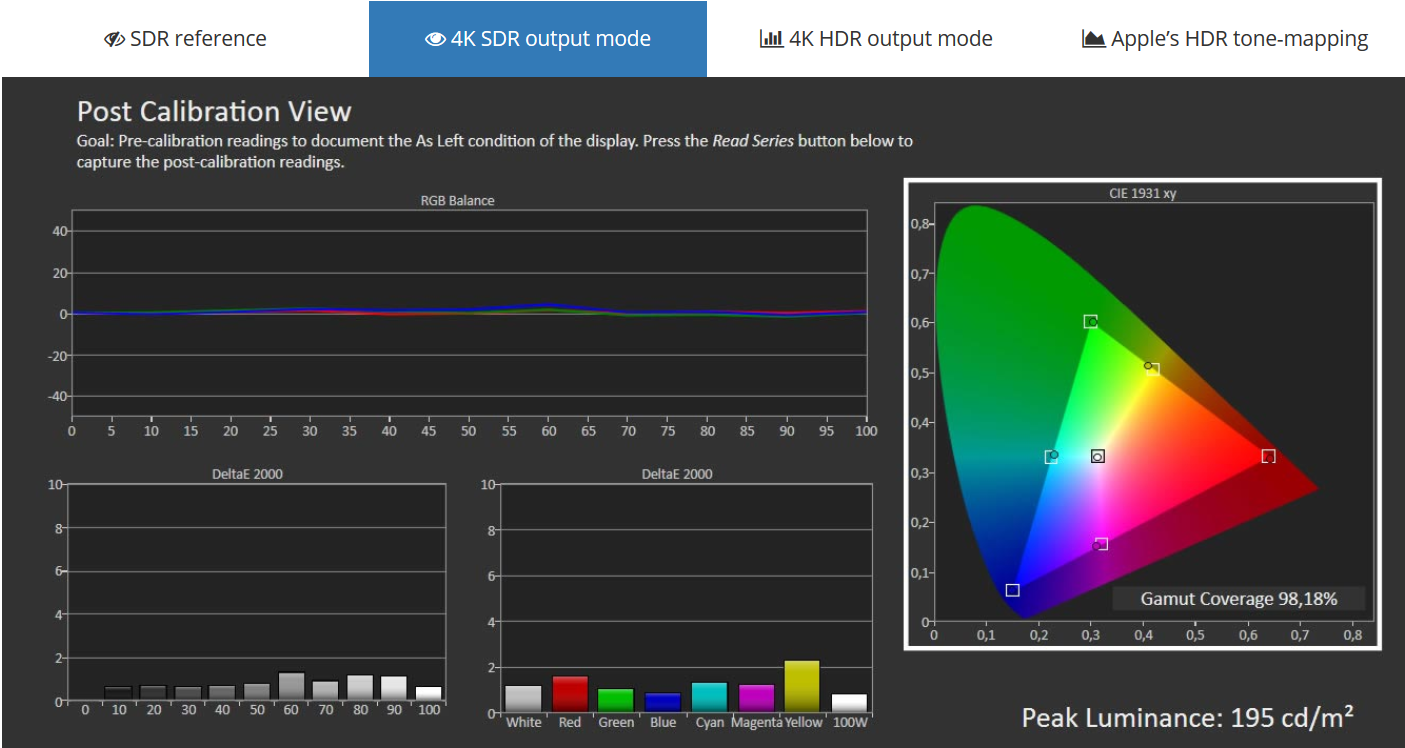This screenshot has height=748, width=1405.
Task: Click the Green DeltaE bar
Action: click(616, 701)
